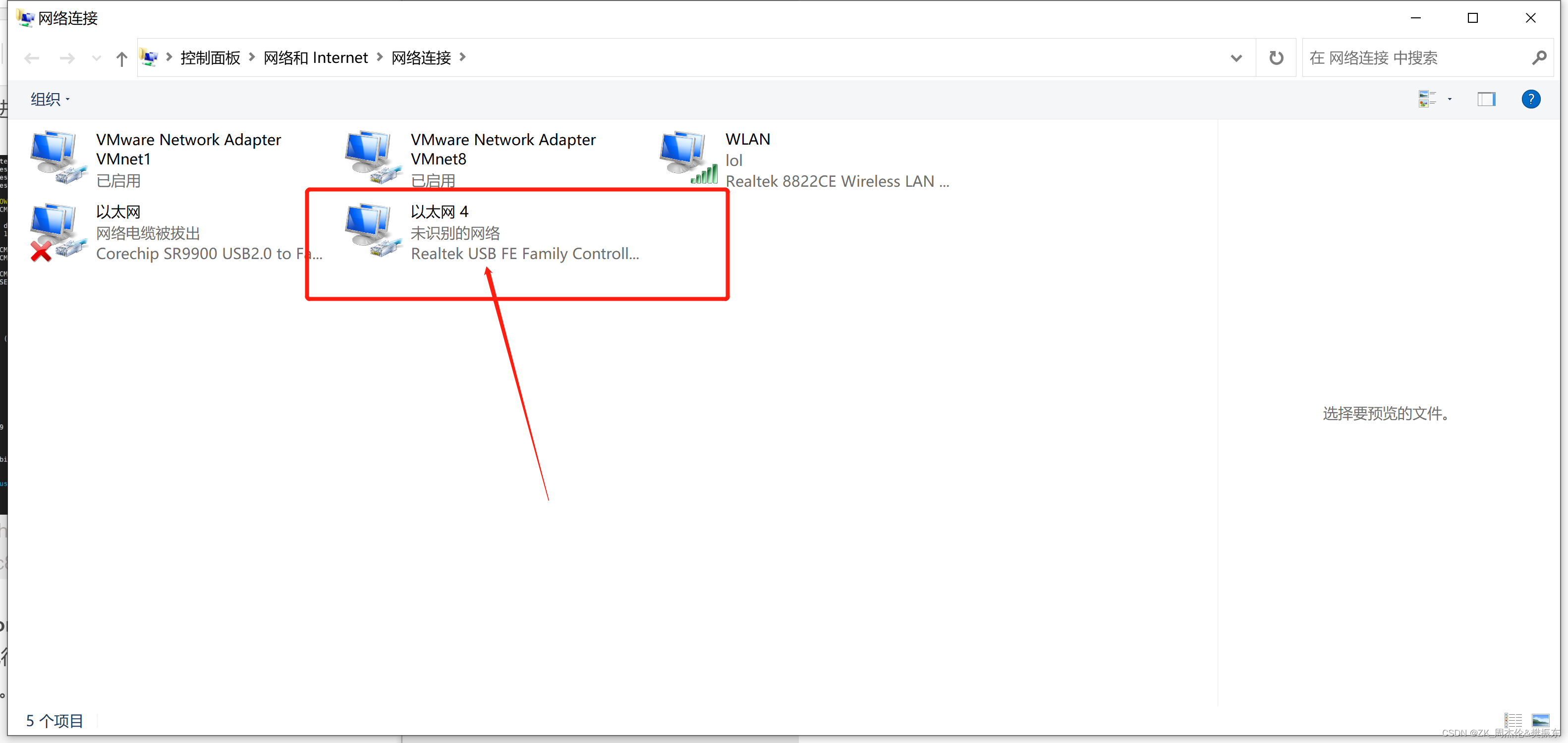Open the help question mark icon

[1530, 99]
